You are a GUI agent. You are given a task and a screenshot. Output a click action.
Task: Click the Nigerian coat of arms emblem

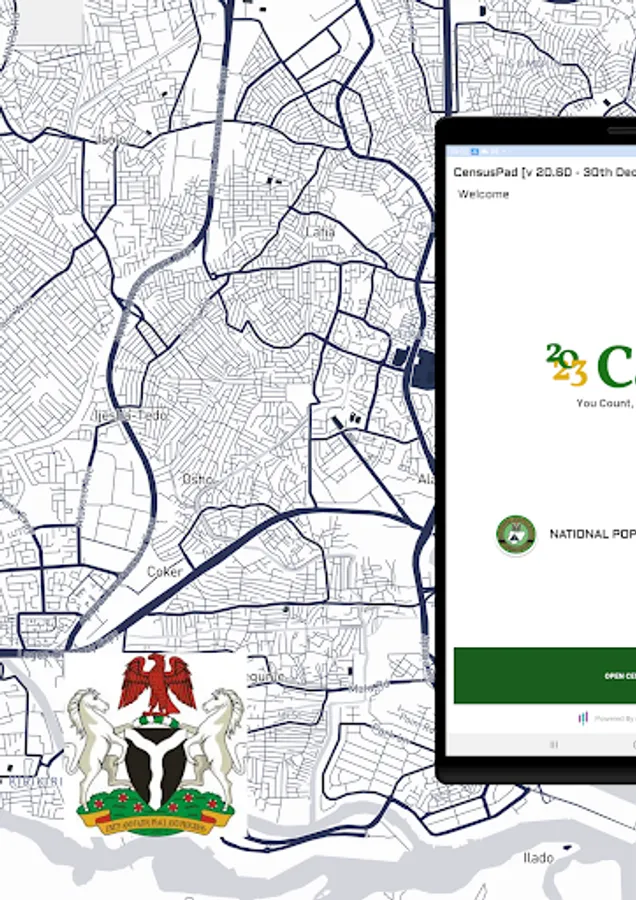(155, 744)
